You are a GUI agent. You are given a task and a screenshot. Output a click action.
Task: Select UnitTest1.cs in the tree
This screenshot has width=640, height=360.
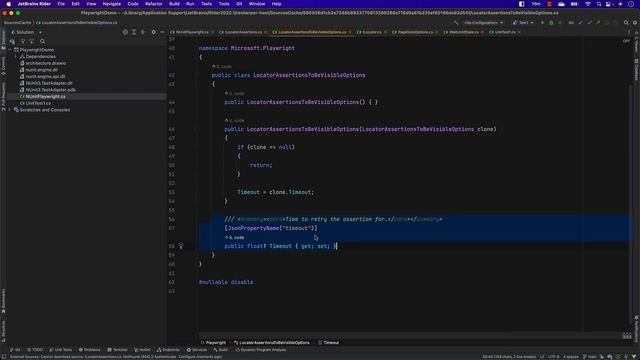point(38,103)
